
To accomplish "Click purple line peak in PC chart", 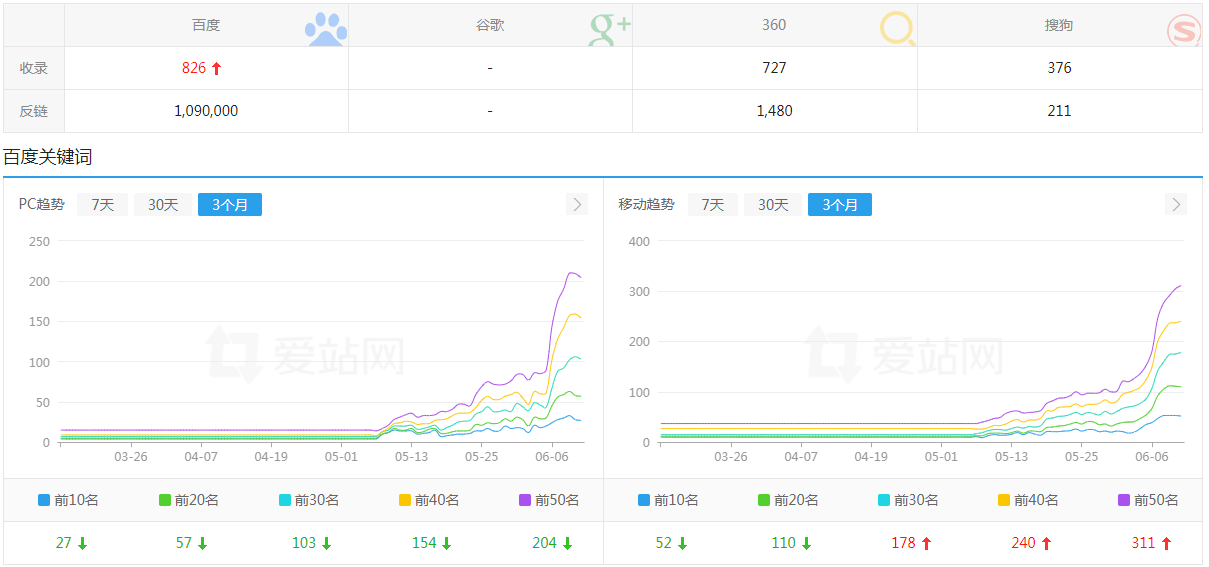I will tap(571, 273).
